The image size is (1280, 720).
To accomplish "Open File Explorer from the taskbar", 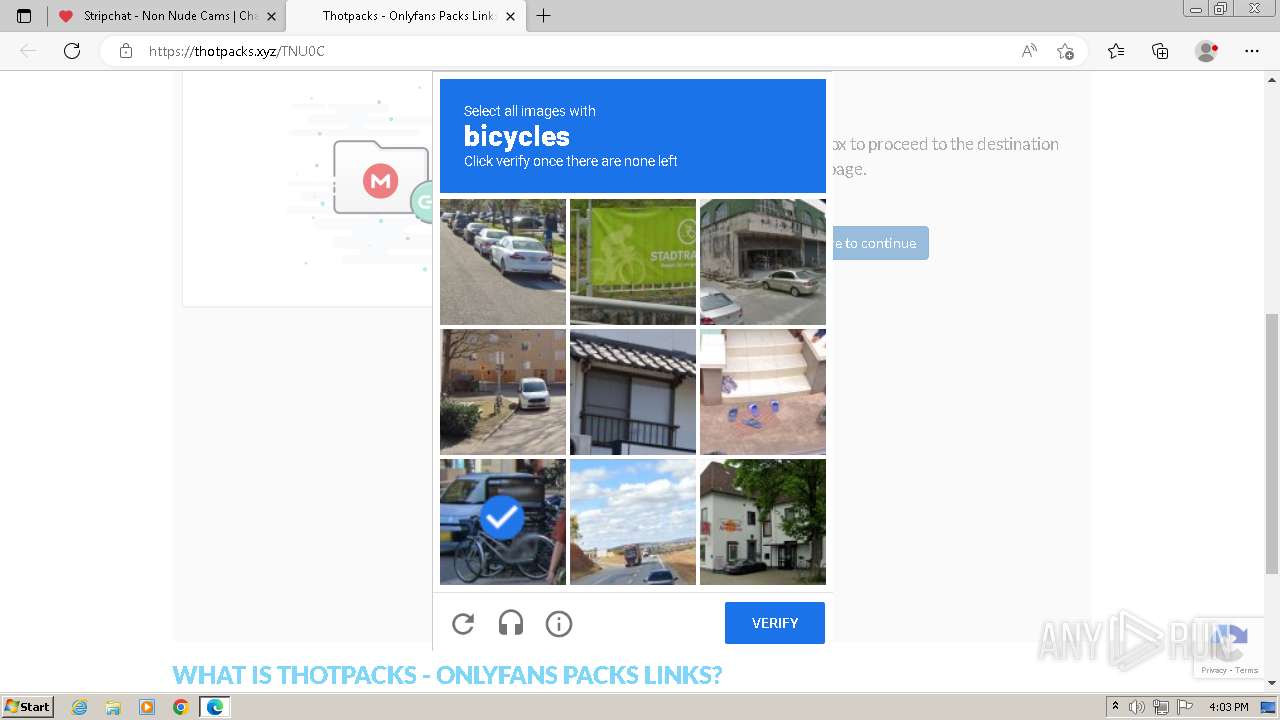I will pyautogui.click(x=113, y=707).
